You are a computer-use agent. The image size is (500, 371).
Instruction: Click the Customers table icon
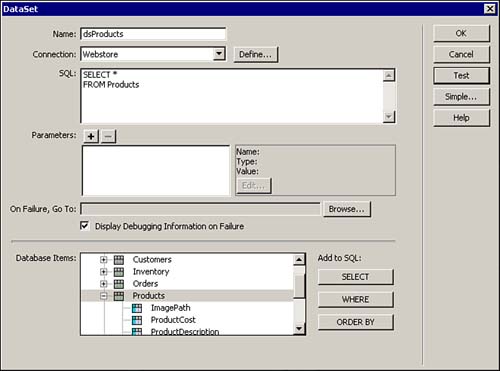119,260
